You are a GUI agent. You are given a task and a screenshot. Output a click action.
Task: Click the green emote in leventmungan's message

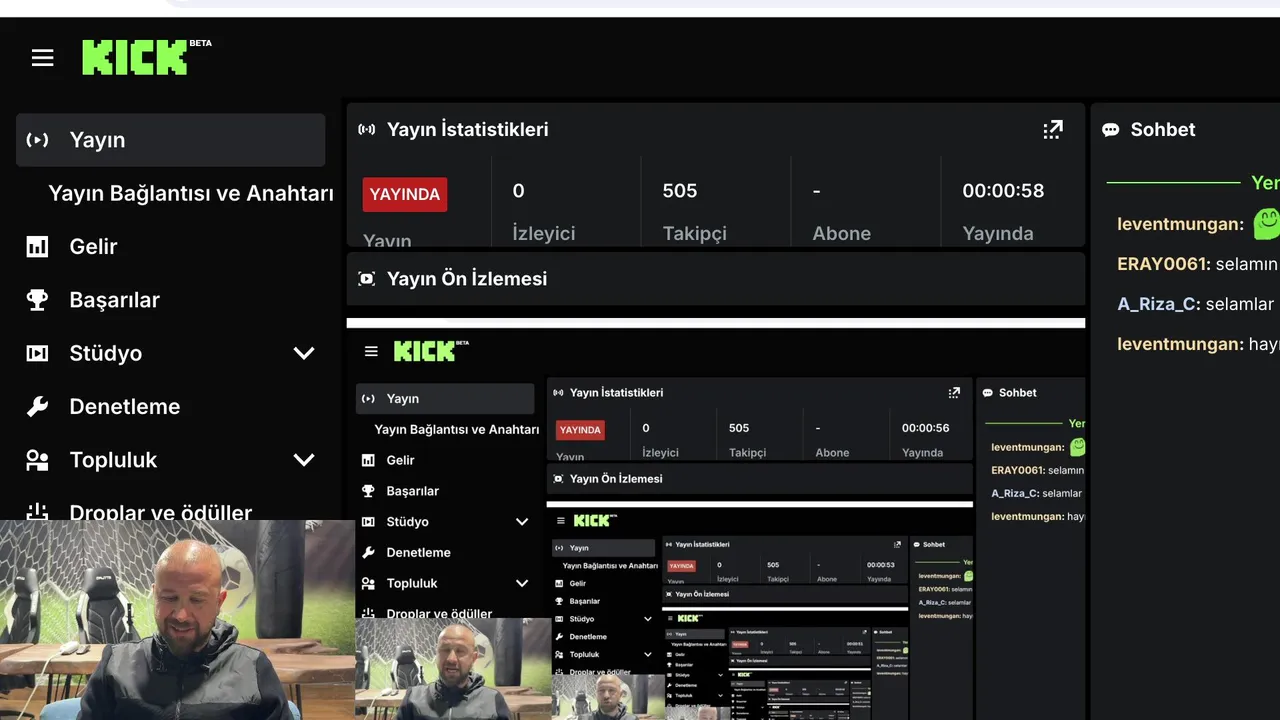(x=1267, y=223)
